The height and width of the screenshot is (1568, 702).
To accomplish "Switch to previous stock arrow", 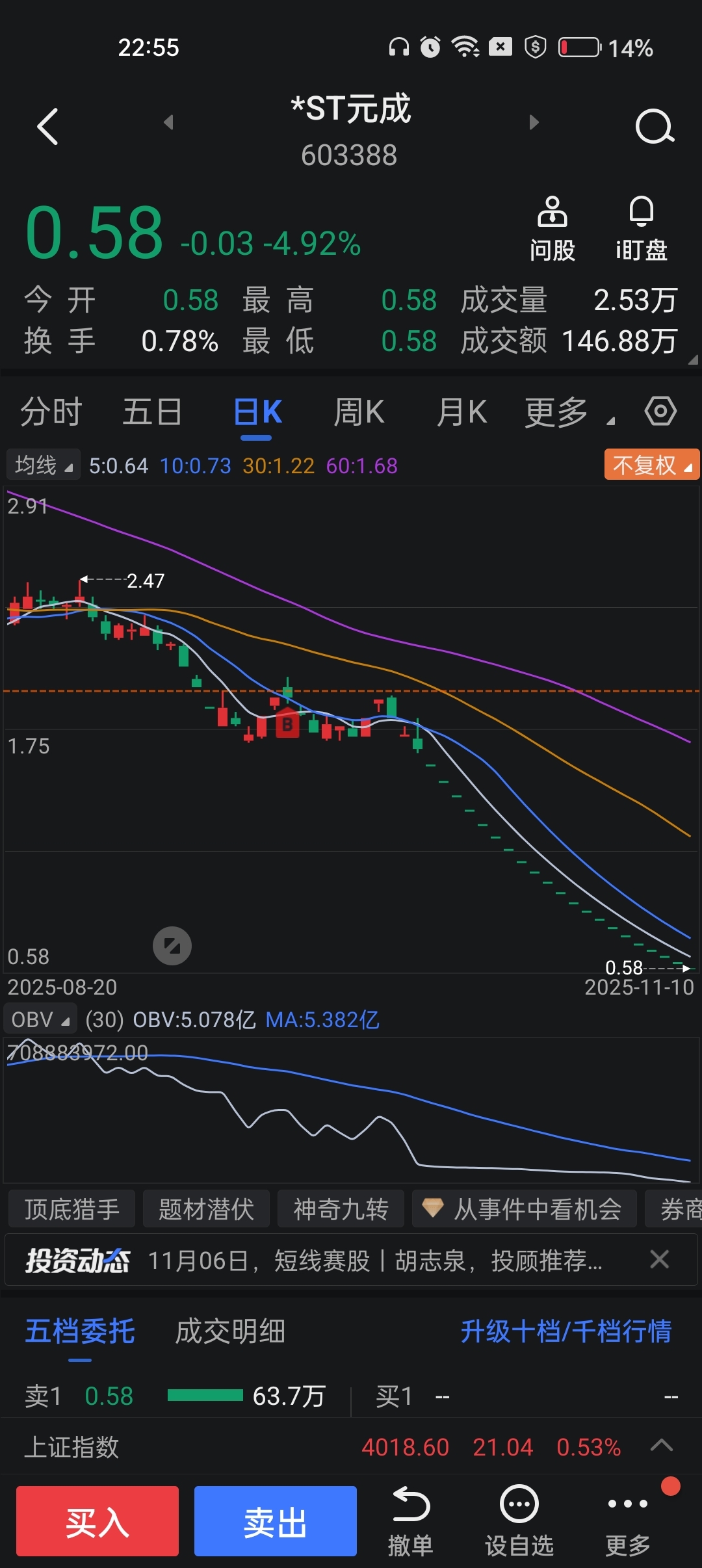I will [x=168, y=122].
